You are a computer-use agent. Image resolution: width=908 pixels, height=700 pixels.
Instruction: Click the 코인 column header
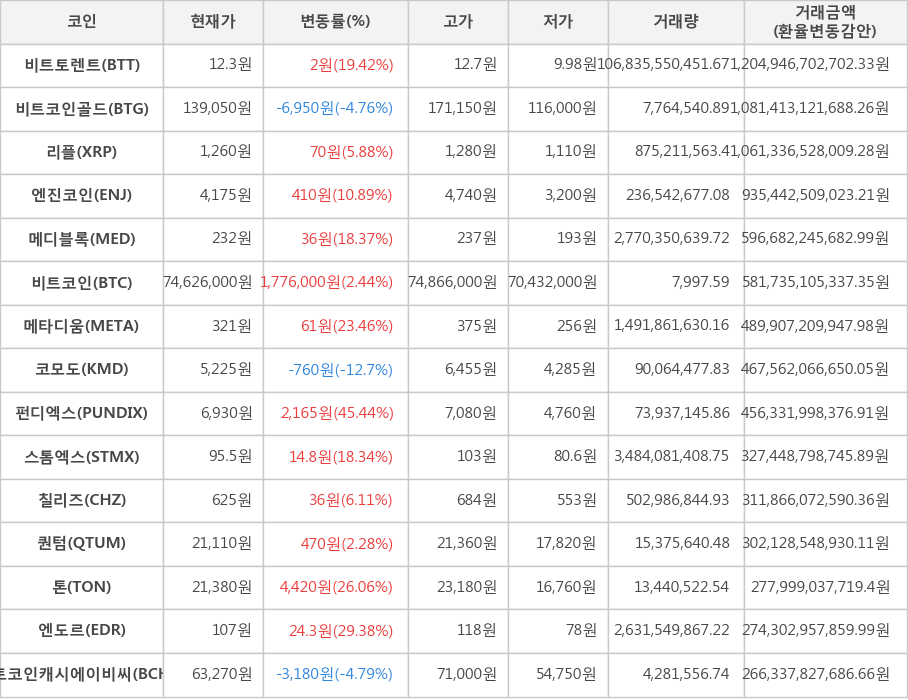click(82, 22)
